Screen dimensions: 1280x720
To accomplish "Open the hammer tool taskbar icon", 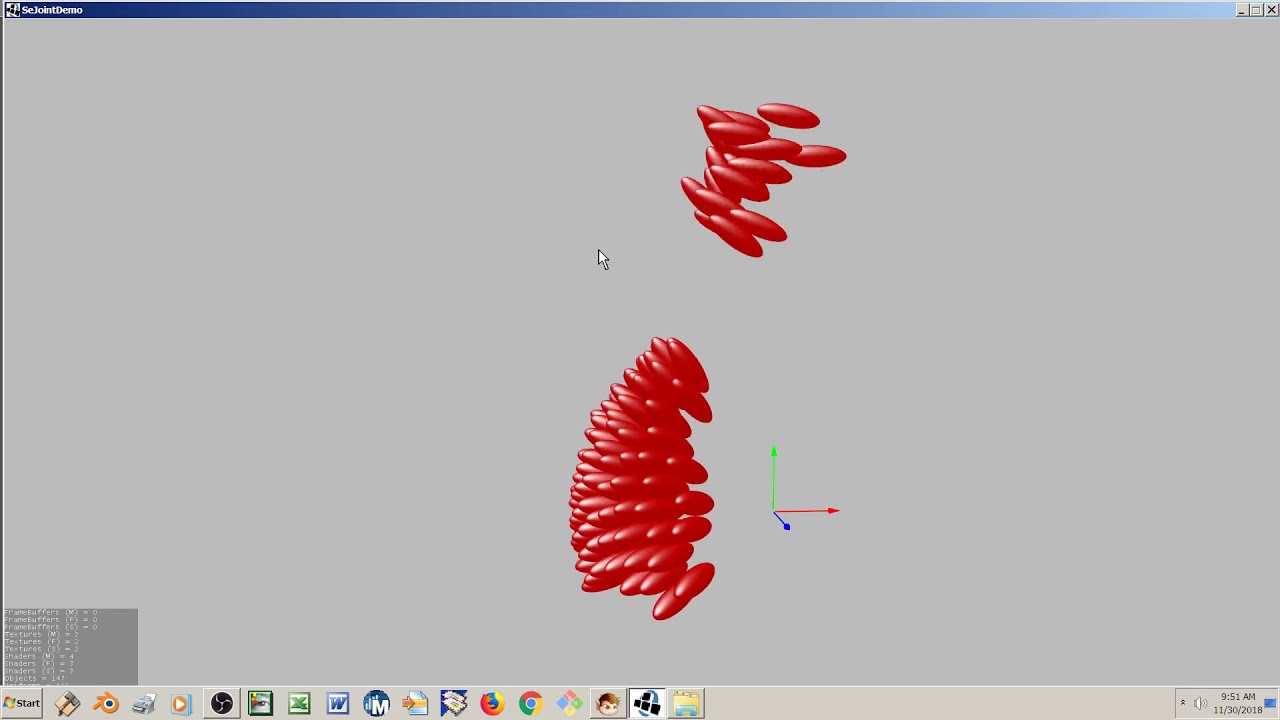I will pyautogui.click(x=67, y=704).
